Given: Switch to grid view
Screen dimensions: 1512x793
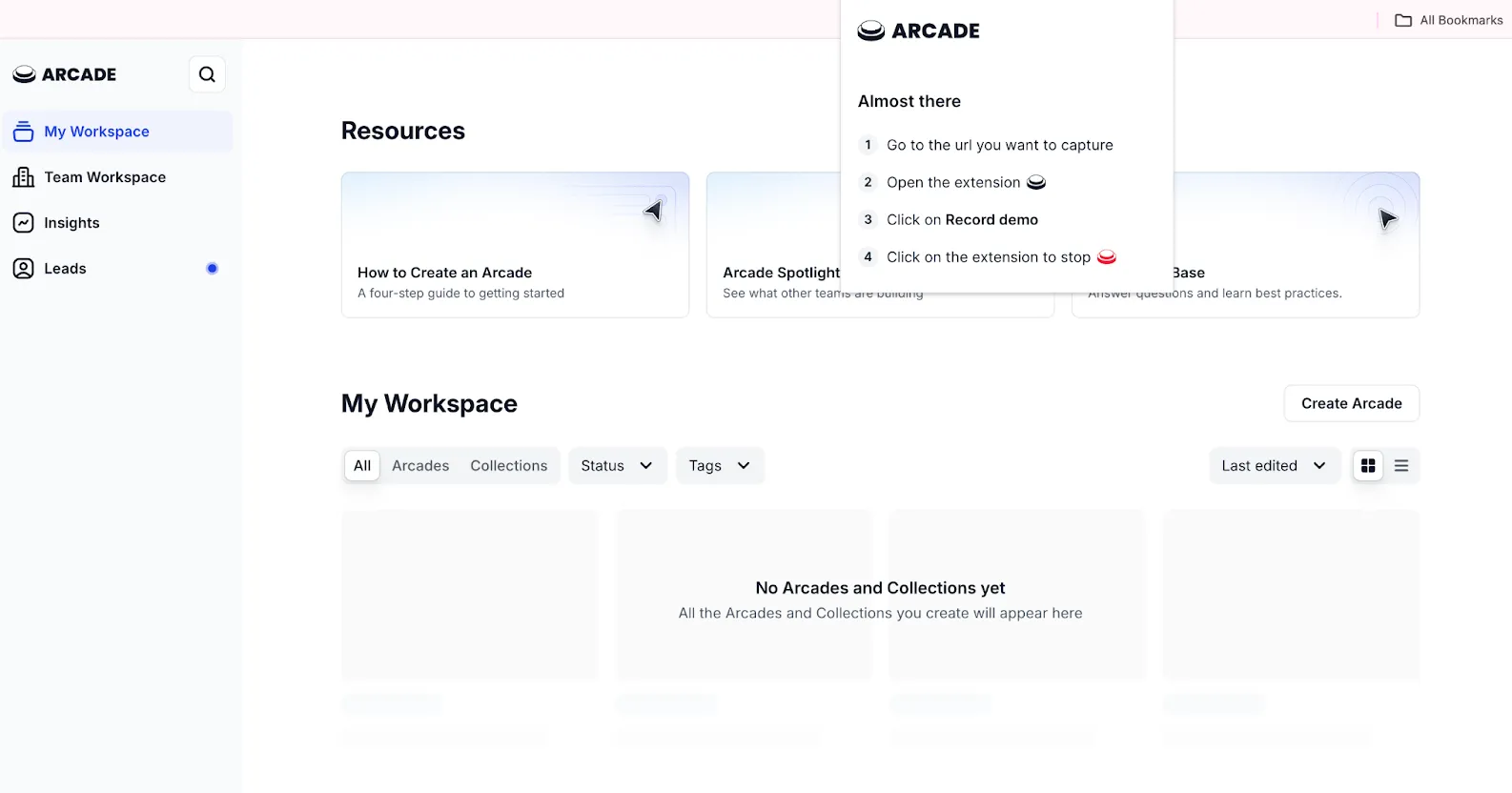Looking at the screenshot, I should pos(1368,466).
